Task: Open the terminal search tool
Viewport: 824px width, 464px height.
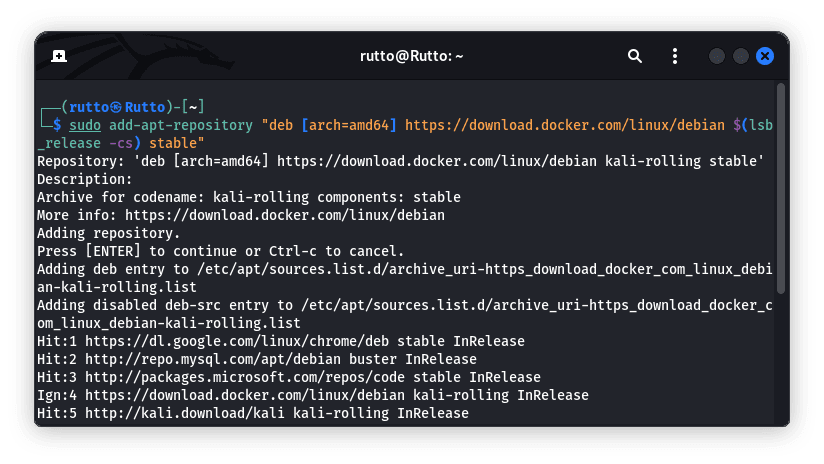Action: (635, 56)
